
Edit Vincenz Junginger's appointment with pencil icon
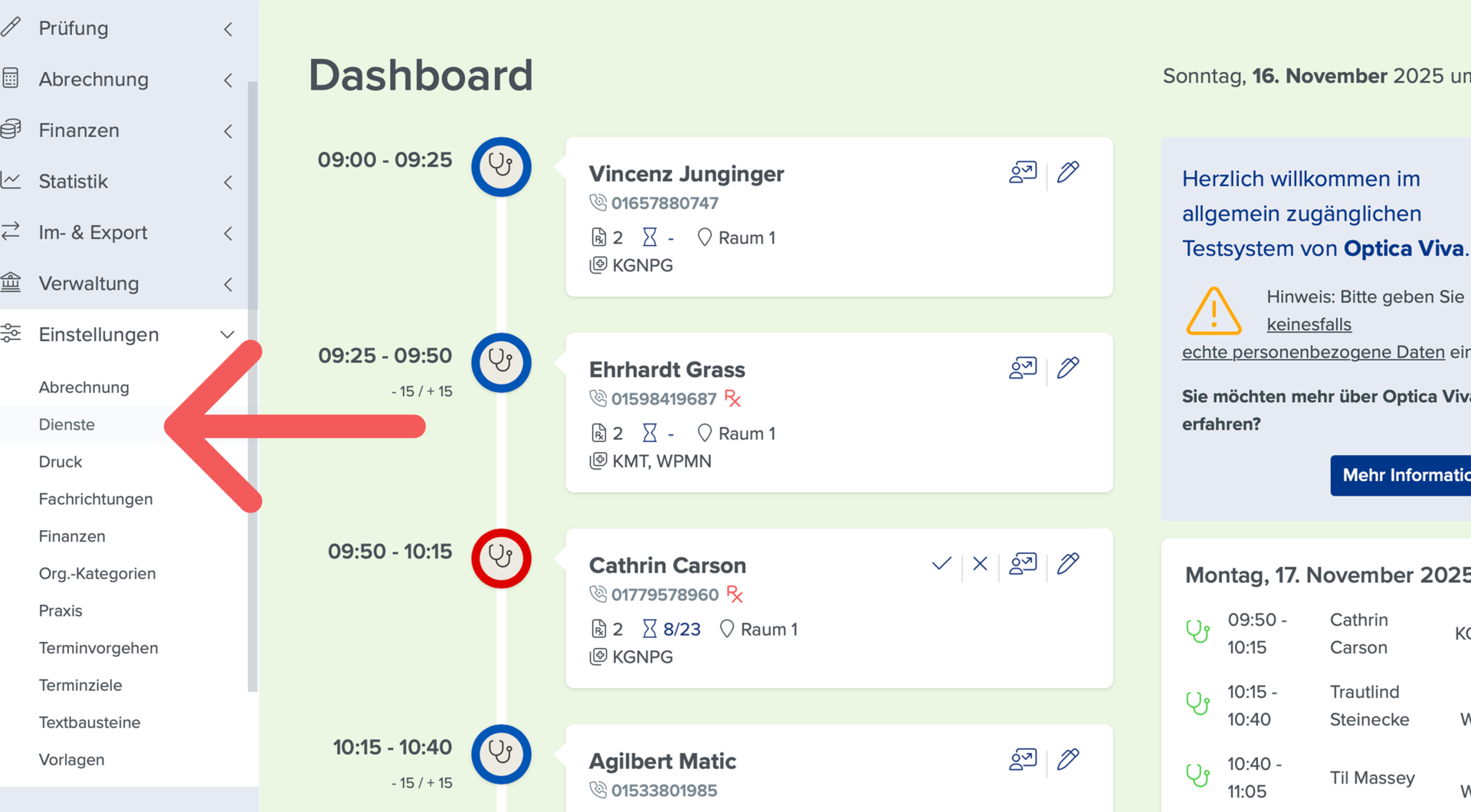pyautogui.click(x=1068, y=172)
